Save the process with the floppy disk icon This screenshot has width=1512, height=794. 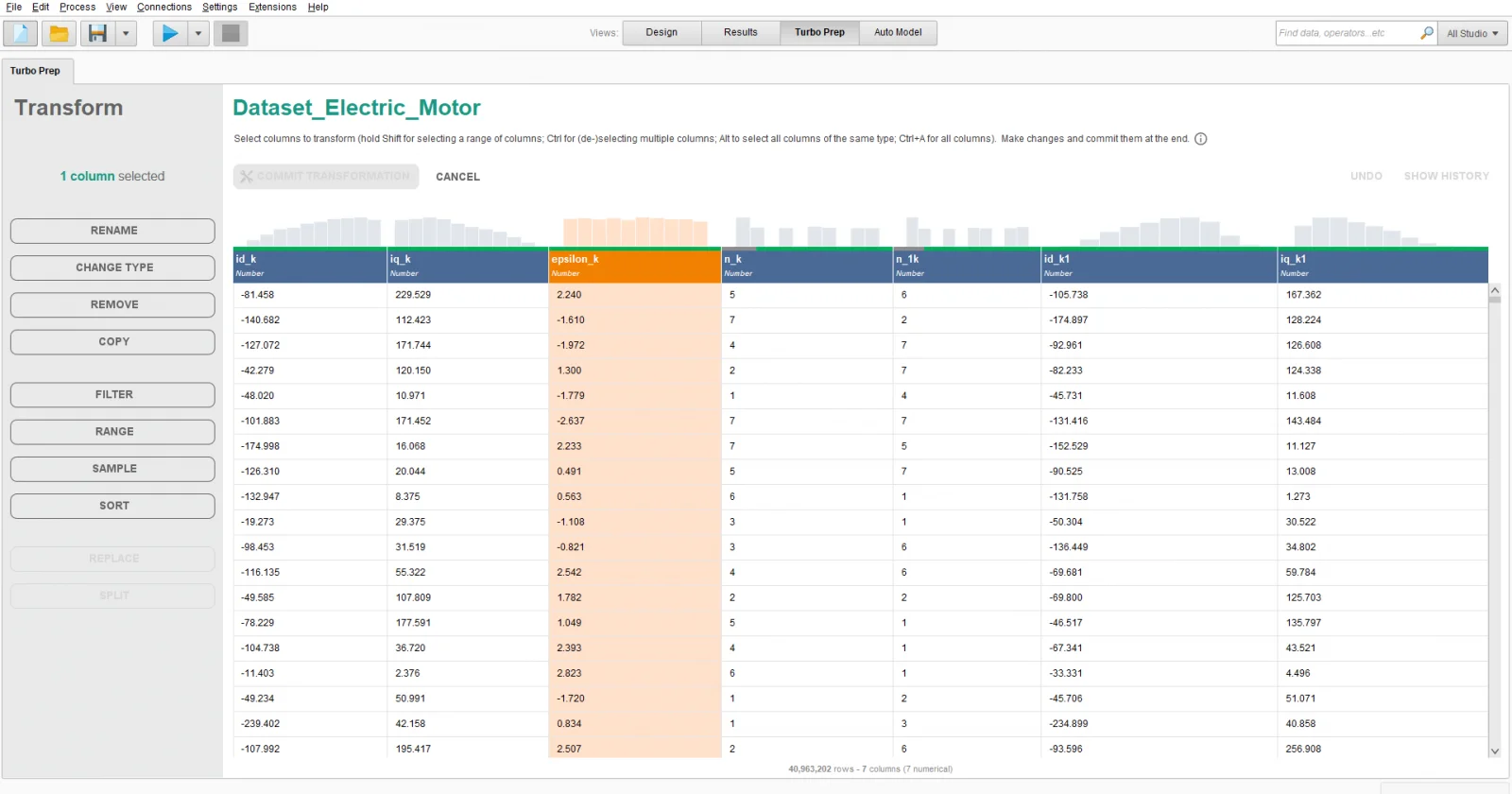97,34
